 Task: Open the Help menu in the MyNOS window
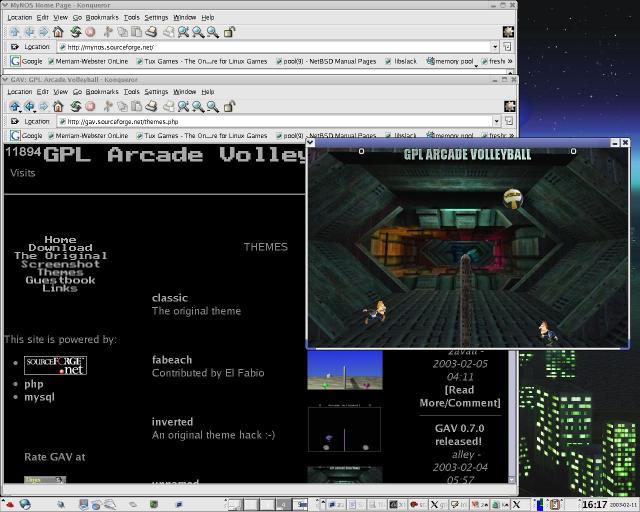pyautogui.click(x=208, y=18)
